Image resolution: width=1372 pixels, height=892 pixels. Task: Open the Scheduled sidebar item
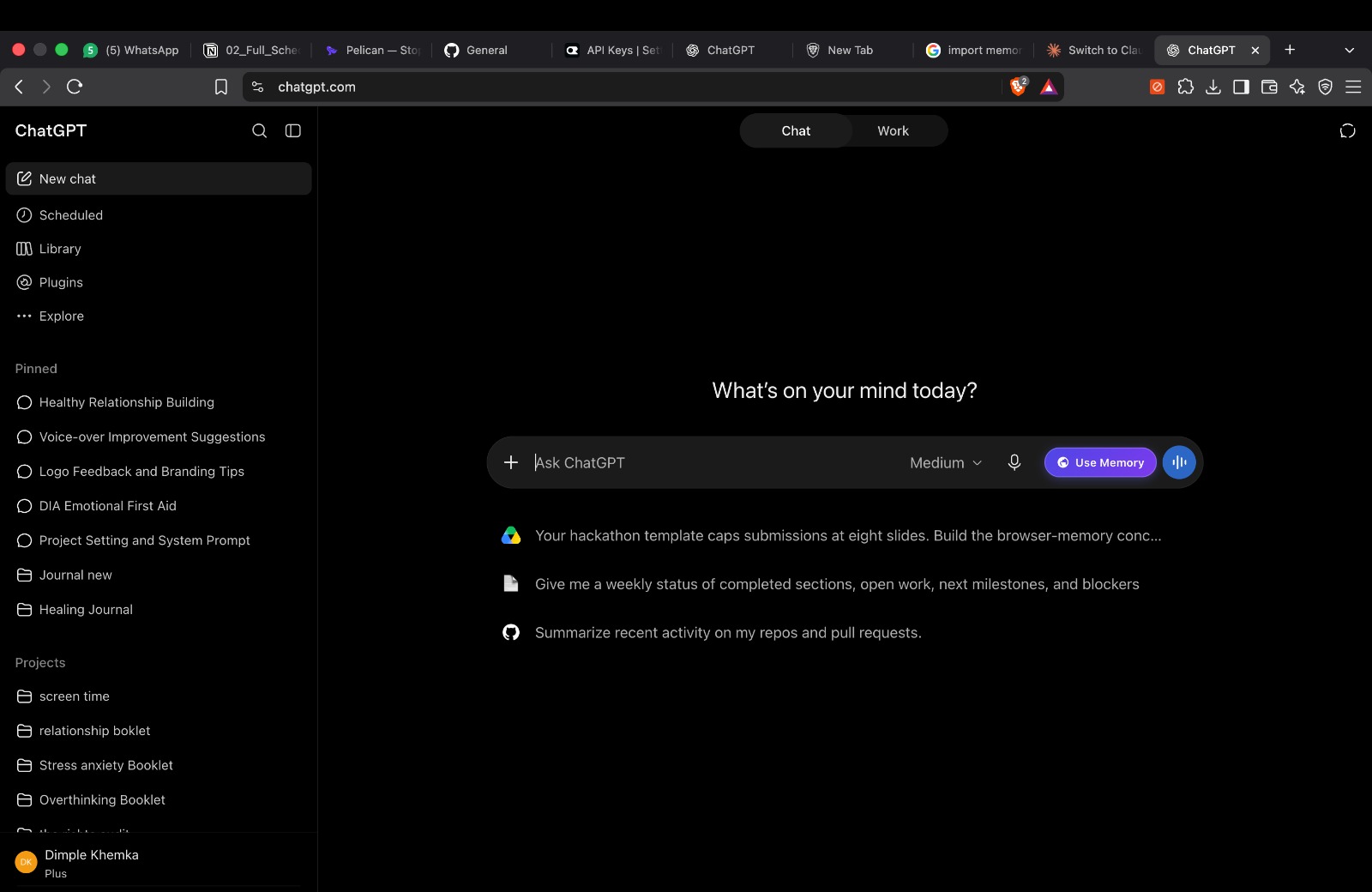coord(159,215)
